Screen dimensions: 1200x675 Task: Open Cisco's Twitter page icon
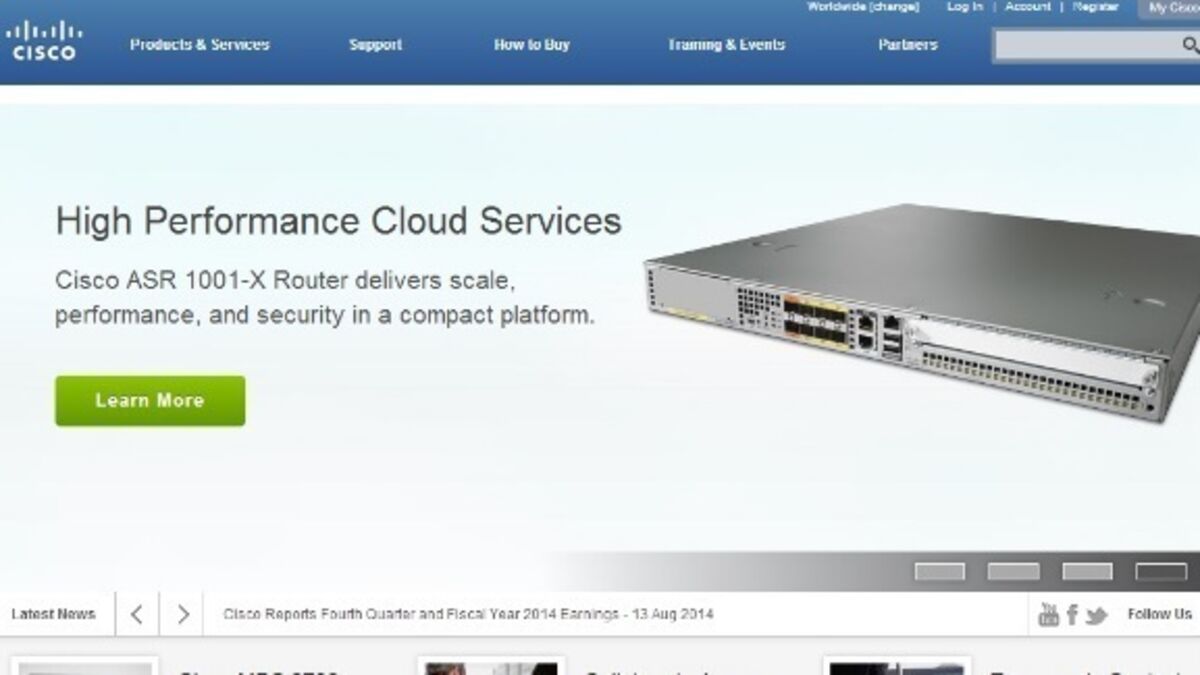(x=1096, y=615)
